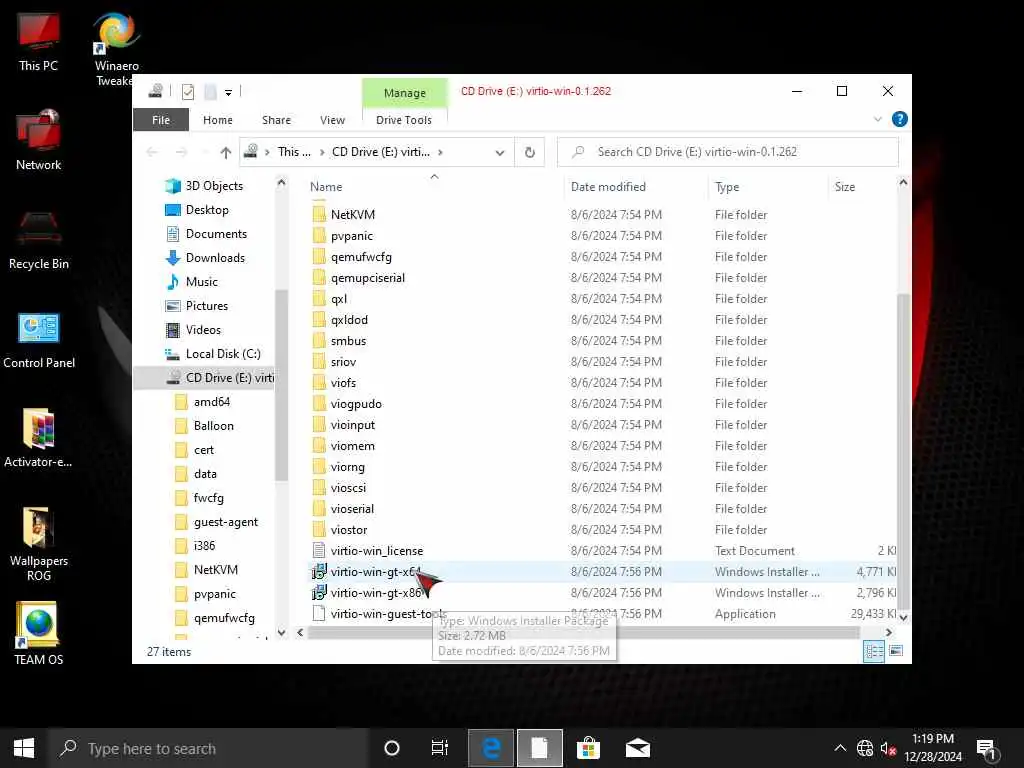Refresh the current folder view
Image resolution: width=1024 pixels, height=768 pixels.
530,152
